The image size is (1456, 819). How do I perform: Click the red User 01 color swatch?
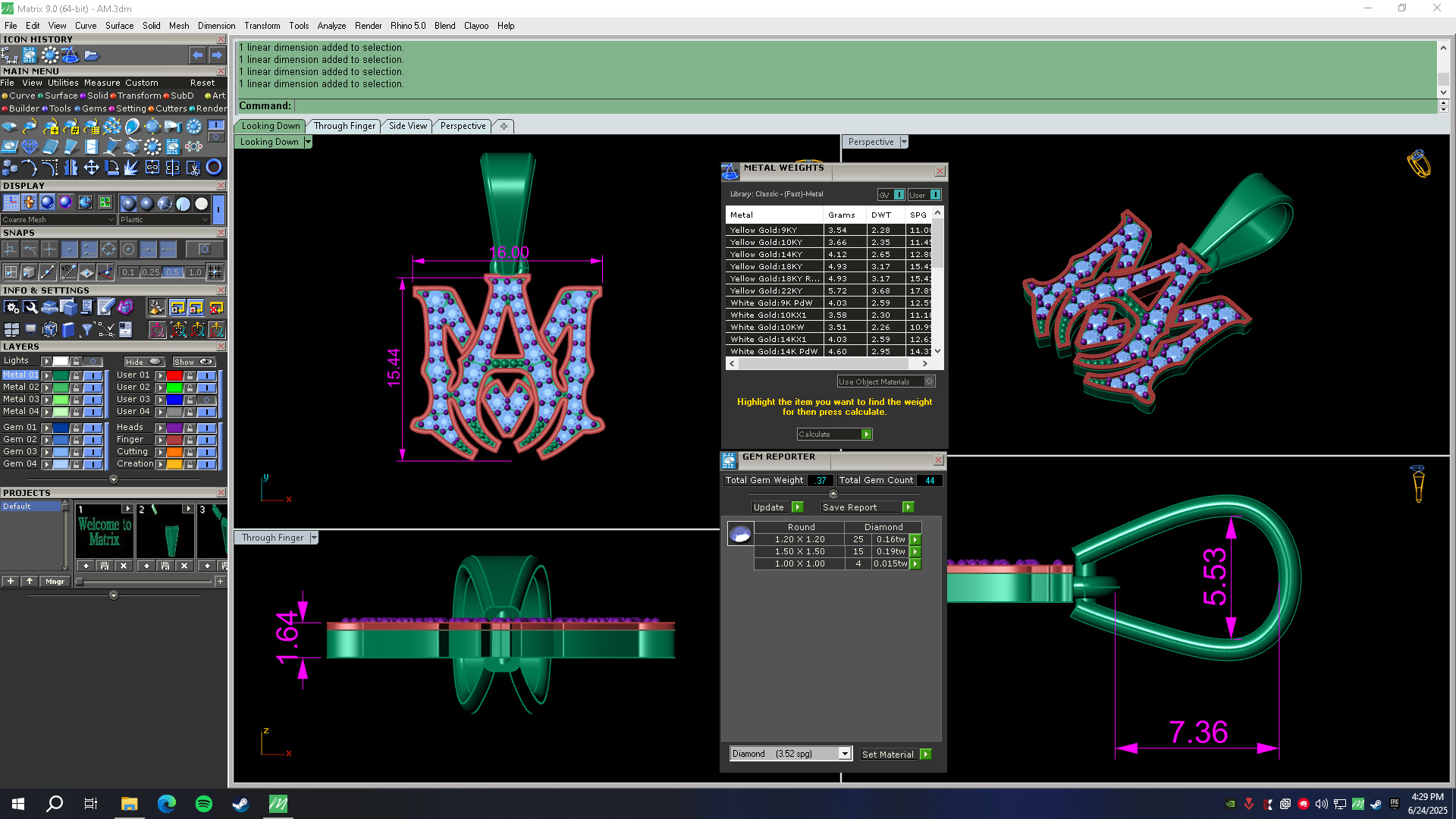[x=174, y=375]
